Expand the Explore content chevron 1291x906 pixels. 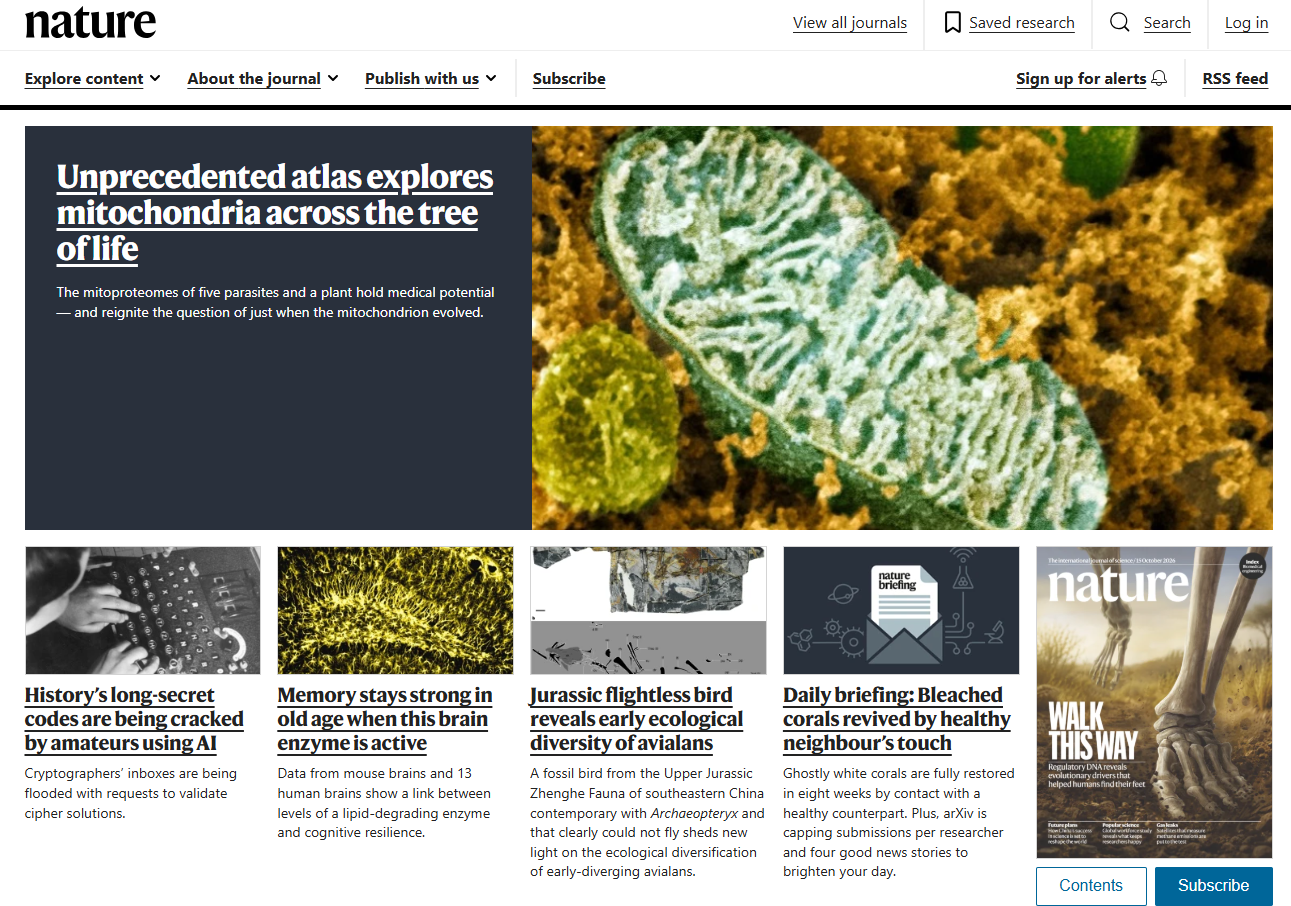[x=155, y=78]
